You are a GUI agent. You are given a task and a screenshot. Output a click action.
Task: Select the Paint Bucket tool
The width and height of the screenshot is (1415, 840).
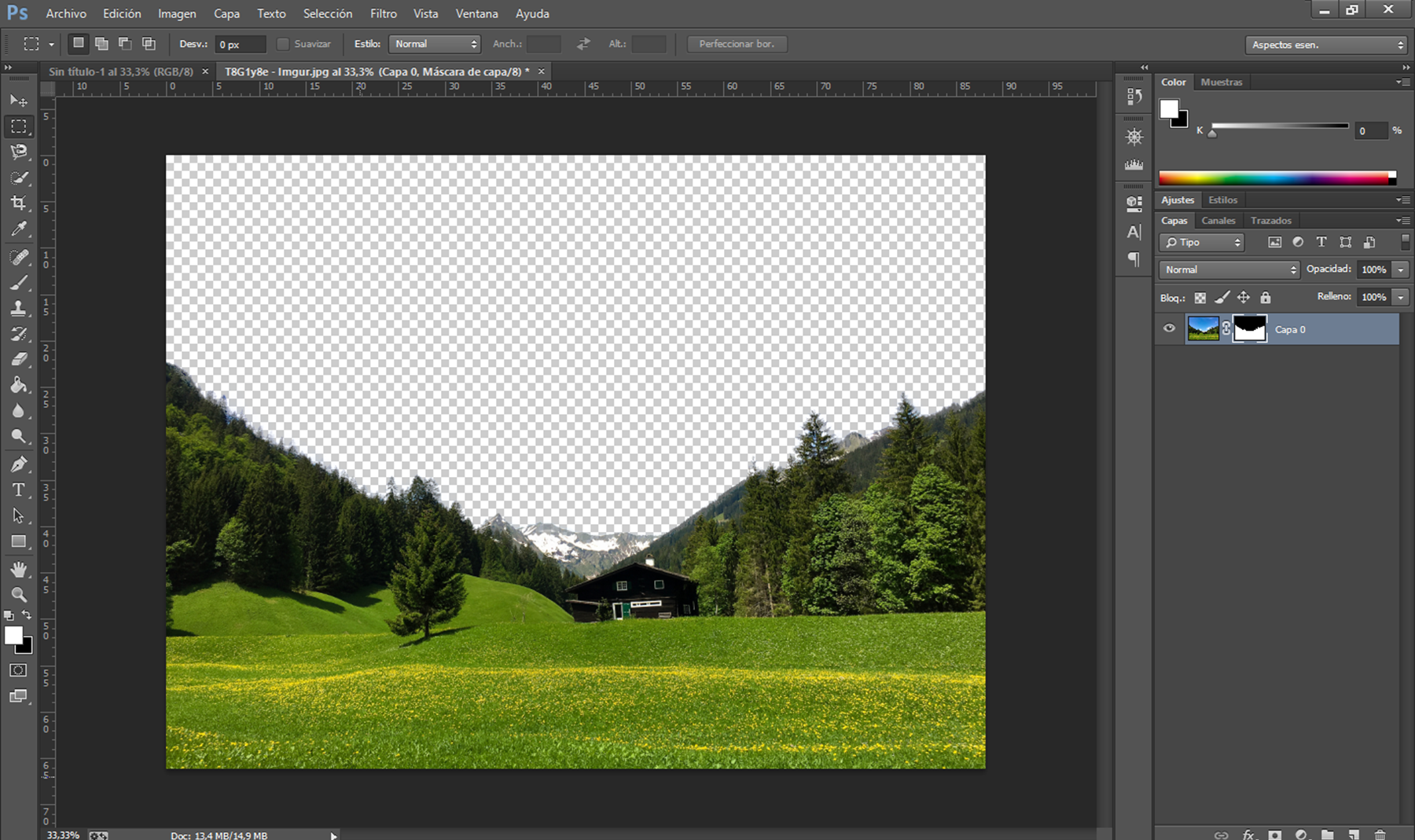pyautogui.click(x=19, y=385)
